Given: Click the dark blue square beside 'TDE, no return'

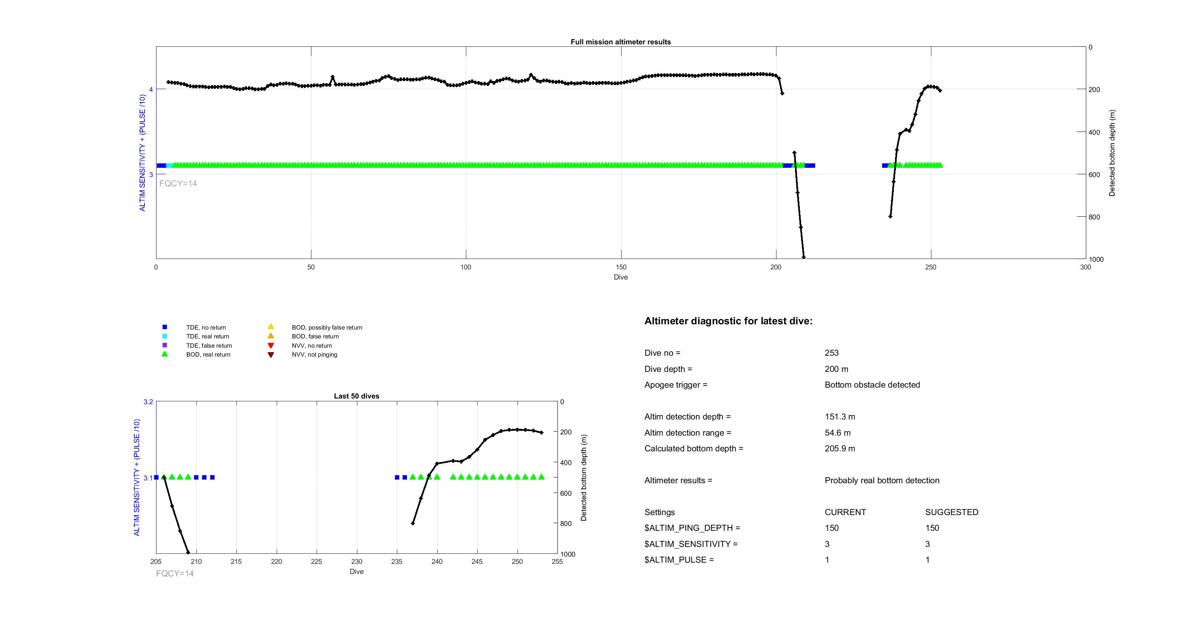Looking at the screenshot, I should click(x=165, y=327).
